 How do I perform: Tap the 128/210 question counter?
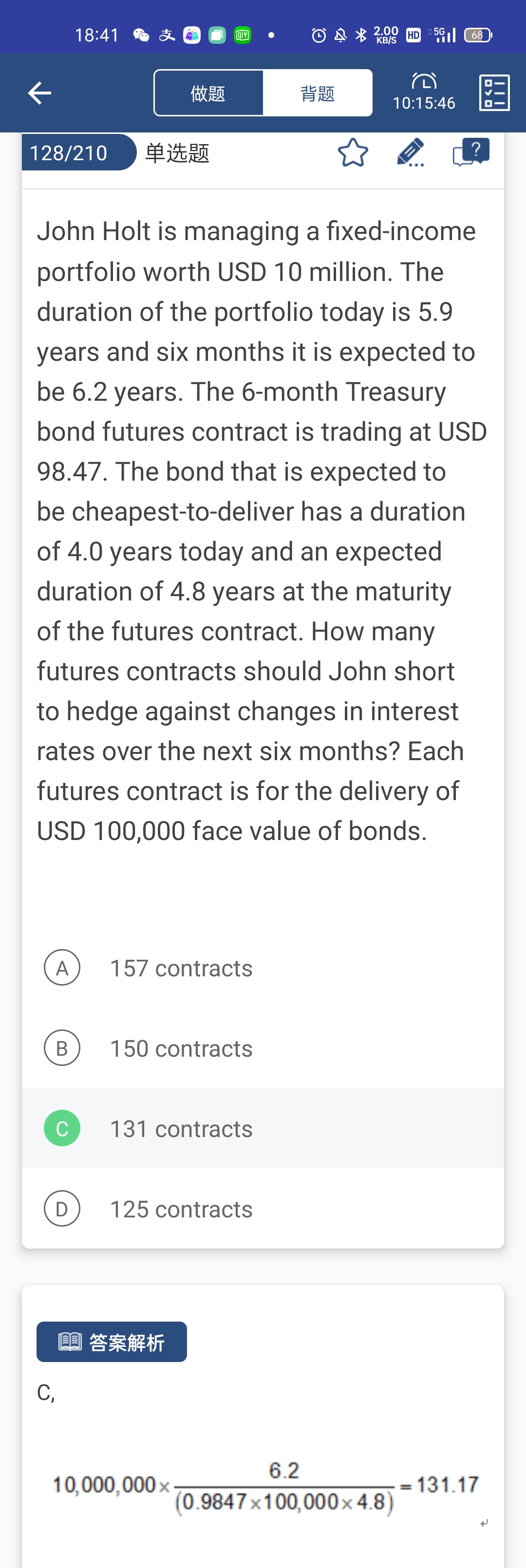click(69, 153)
